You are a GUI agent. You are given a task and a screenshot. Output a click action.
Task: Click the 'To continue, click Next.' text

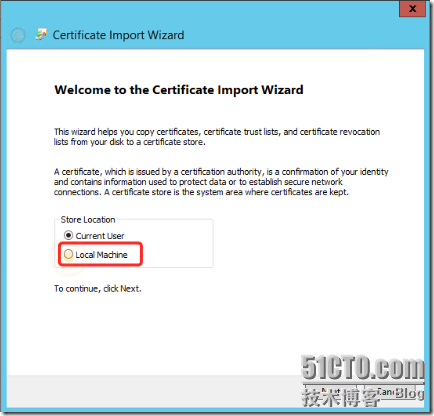coord(98,289)
